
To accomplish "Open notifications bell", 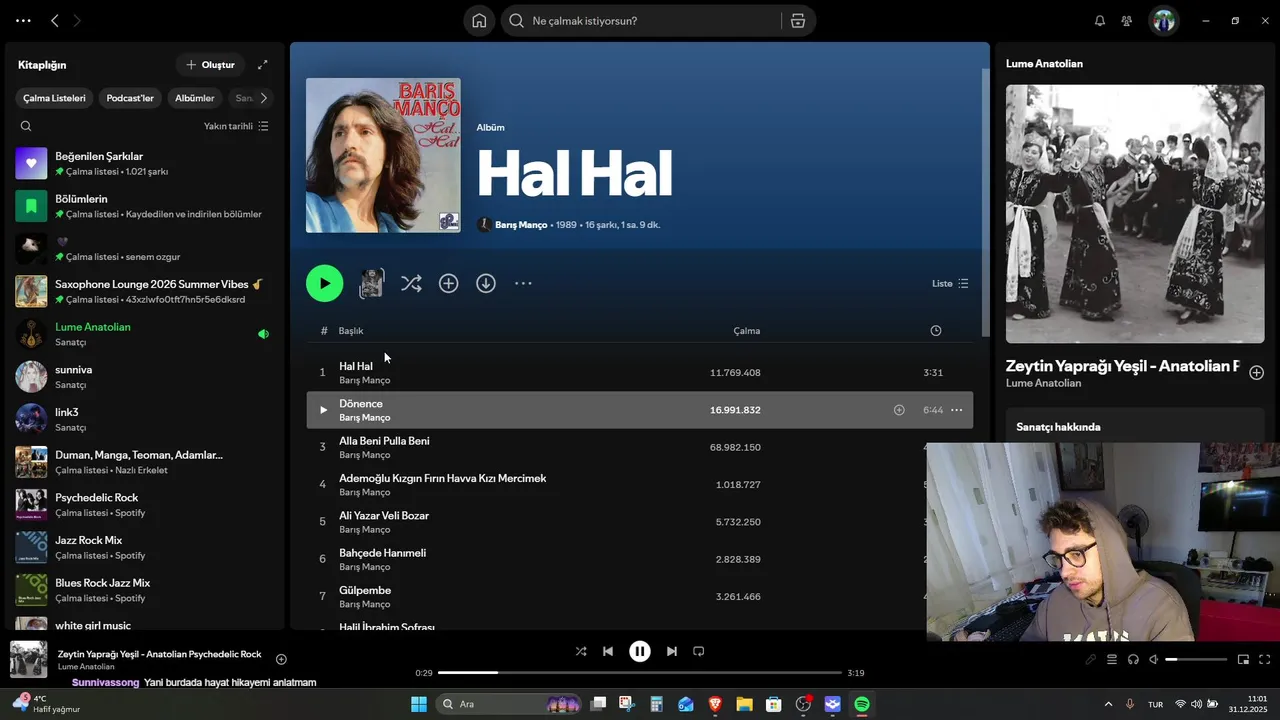I will (x=1100, y=21).
